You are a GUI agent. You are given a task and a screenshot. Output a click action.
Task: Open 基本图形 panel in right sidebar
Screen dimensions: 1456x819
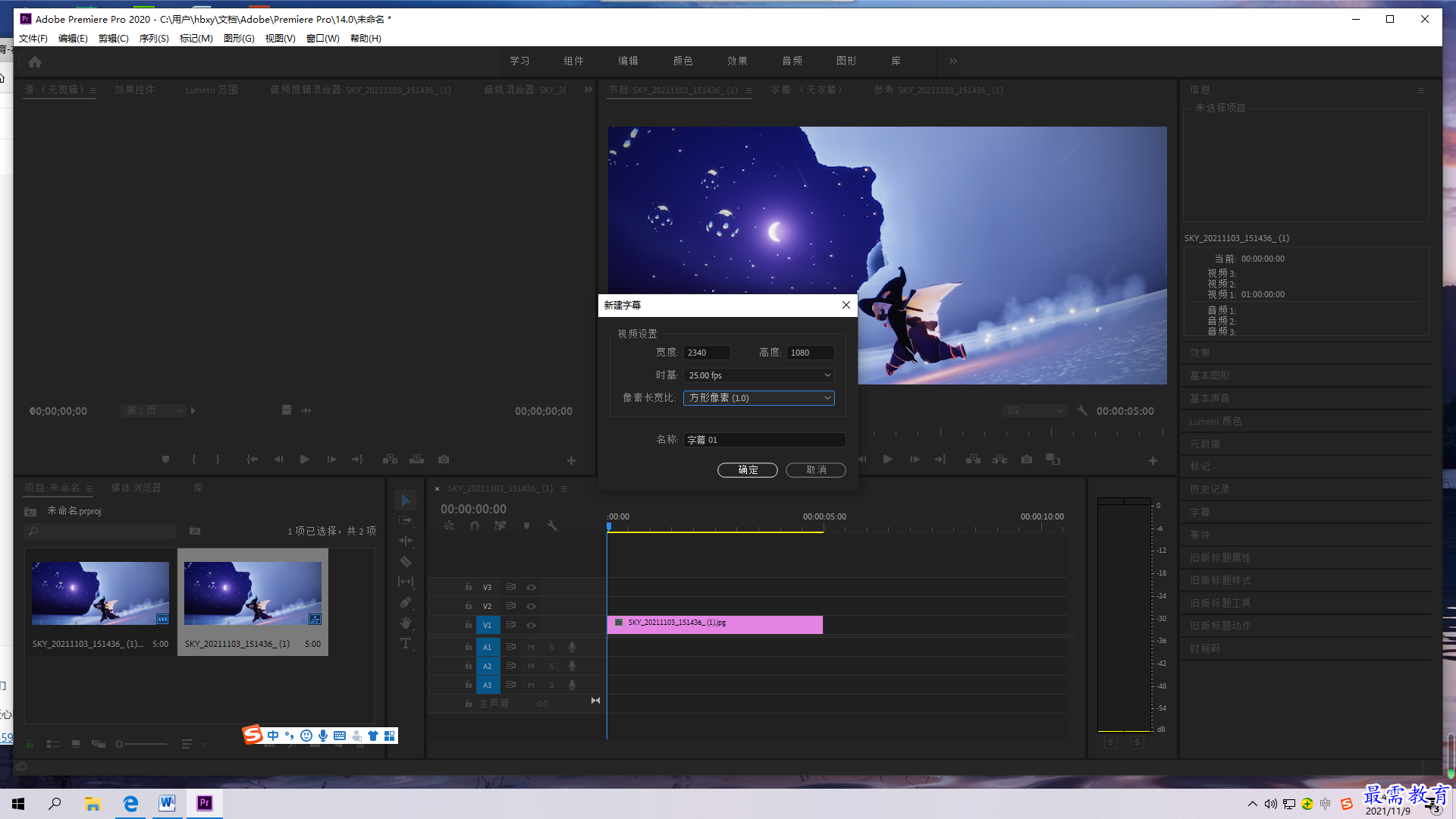(x=1210, y=376)
